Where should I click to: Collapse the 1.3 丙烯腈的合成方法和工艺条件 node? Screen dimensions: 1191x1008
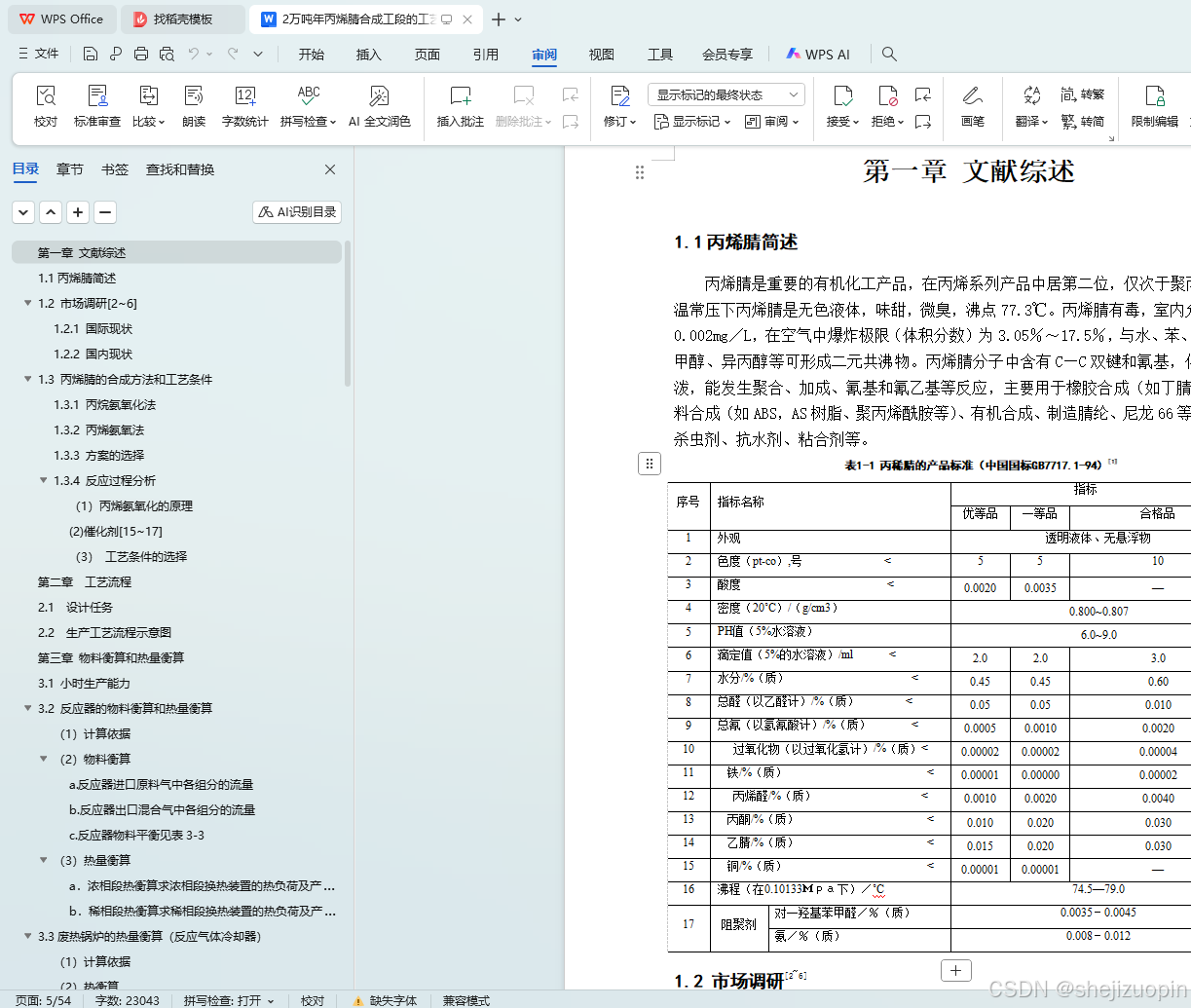click(27, 379)
